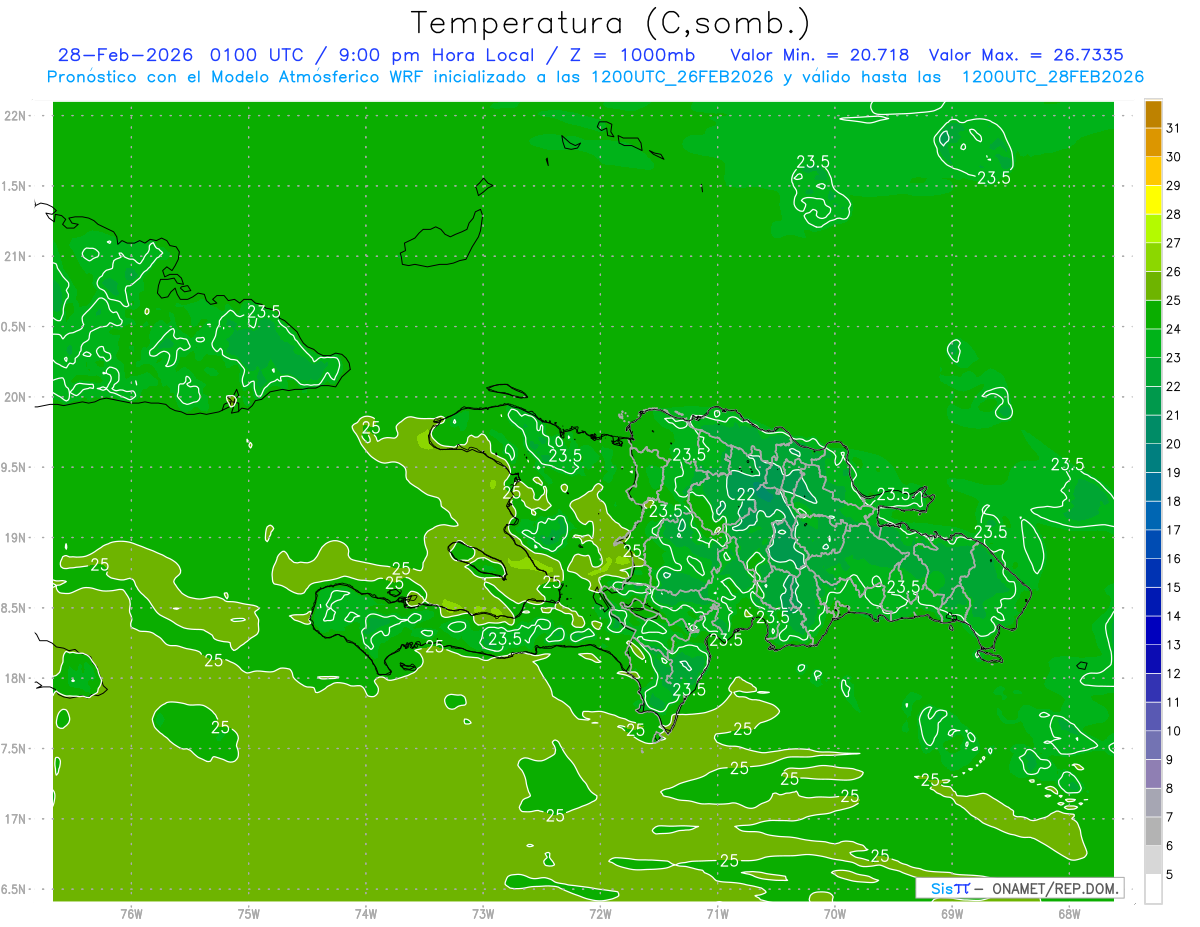Viewport: 1200px width, 927px height.
Task: Click the '75W' longitude label
Action: tap(249, 913)
